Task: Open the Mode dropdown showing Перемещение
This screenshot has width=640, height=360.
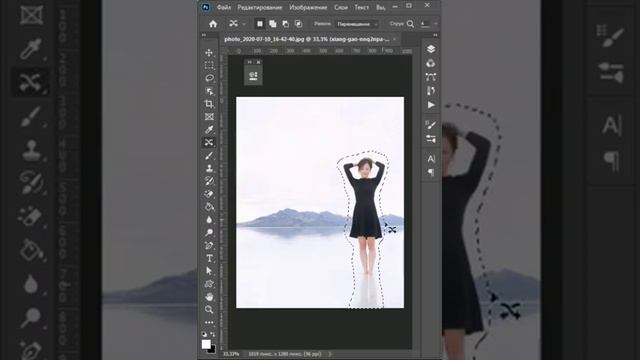Action: click(357, 24)
